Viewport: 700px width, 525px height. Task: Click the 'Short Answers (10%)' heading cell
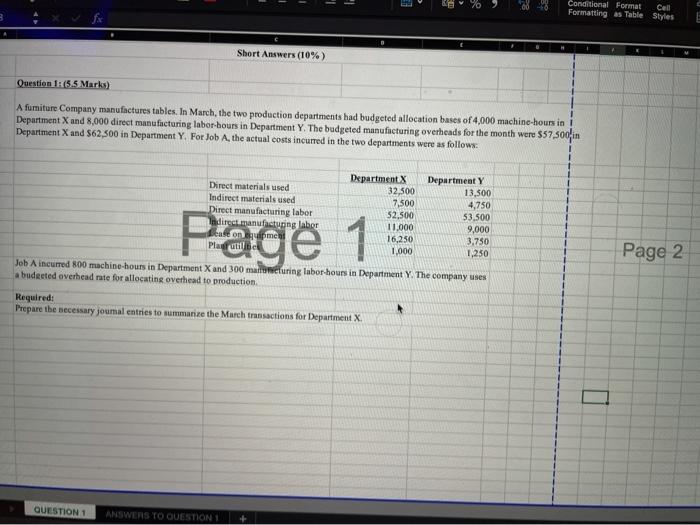click(x=281, y=54)
